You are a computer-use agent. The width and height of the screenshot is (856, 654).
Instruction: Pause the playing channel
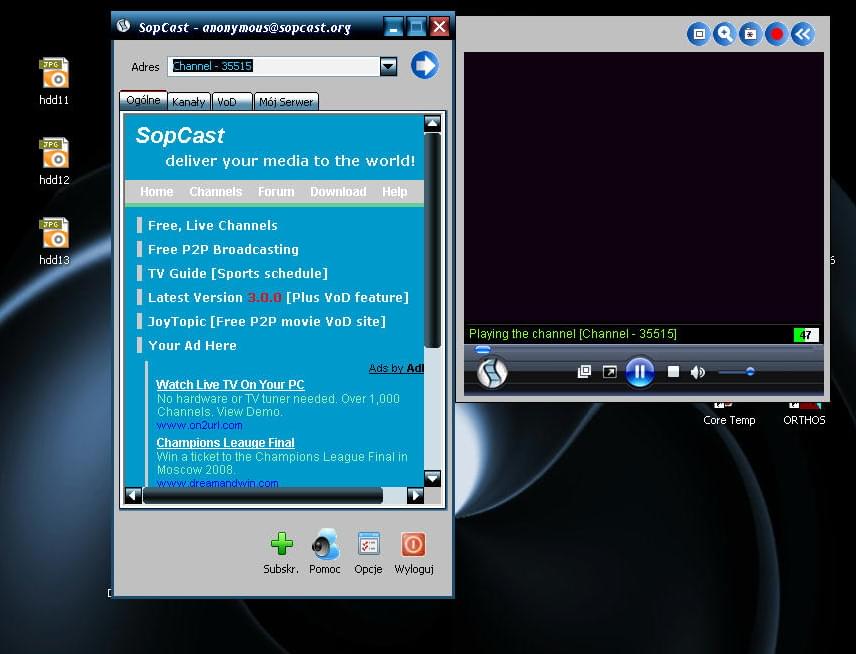(640, 372)
